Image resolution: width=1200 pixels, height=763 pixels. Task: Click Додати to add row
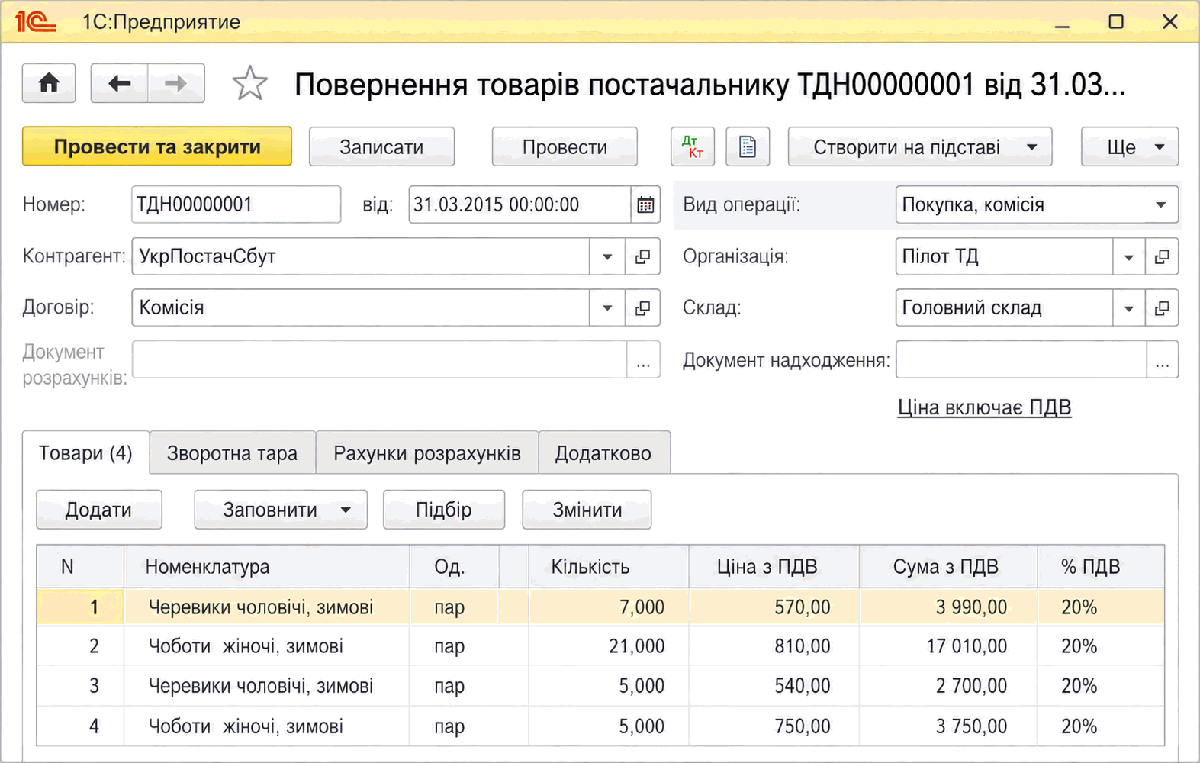click(99, 510)
